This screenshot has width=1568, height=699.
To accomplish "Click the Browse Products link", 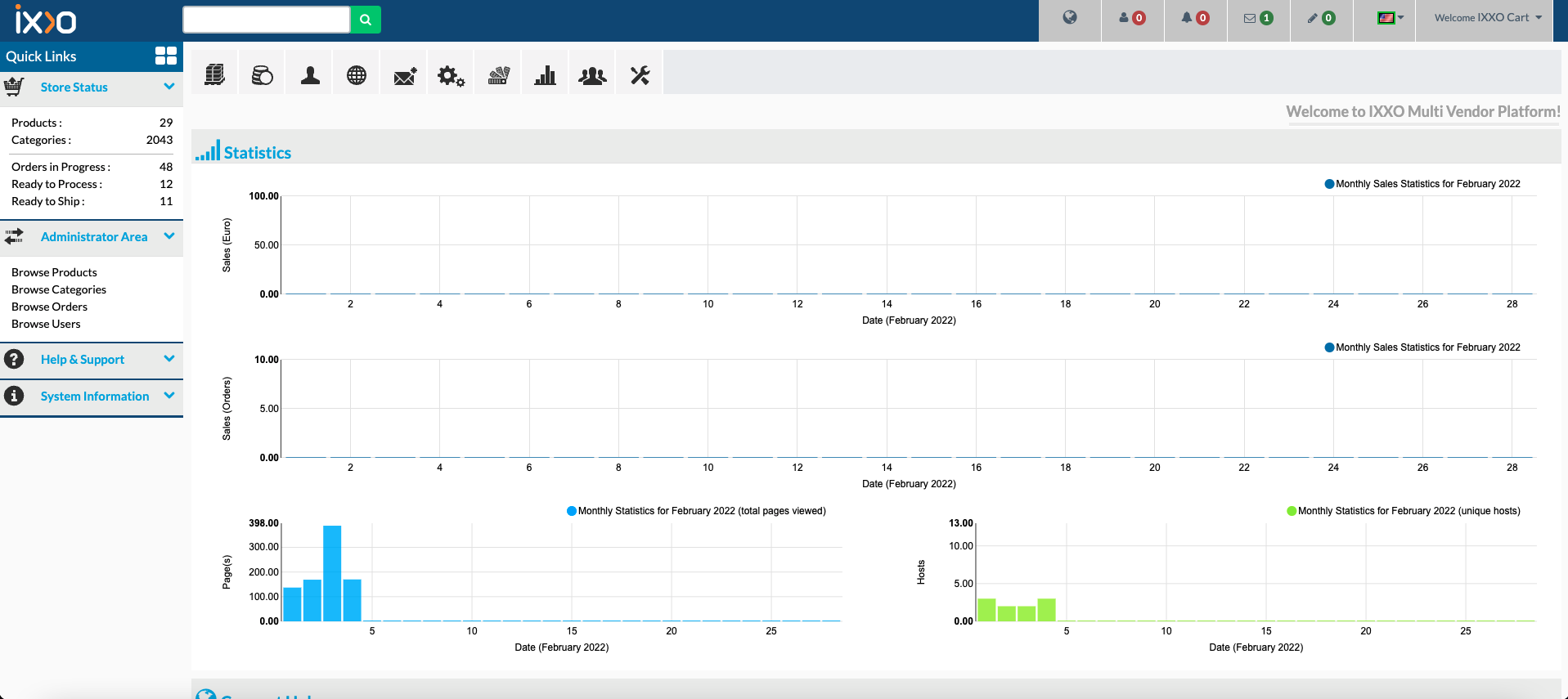I will tap(54, 272).
